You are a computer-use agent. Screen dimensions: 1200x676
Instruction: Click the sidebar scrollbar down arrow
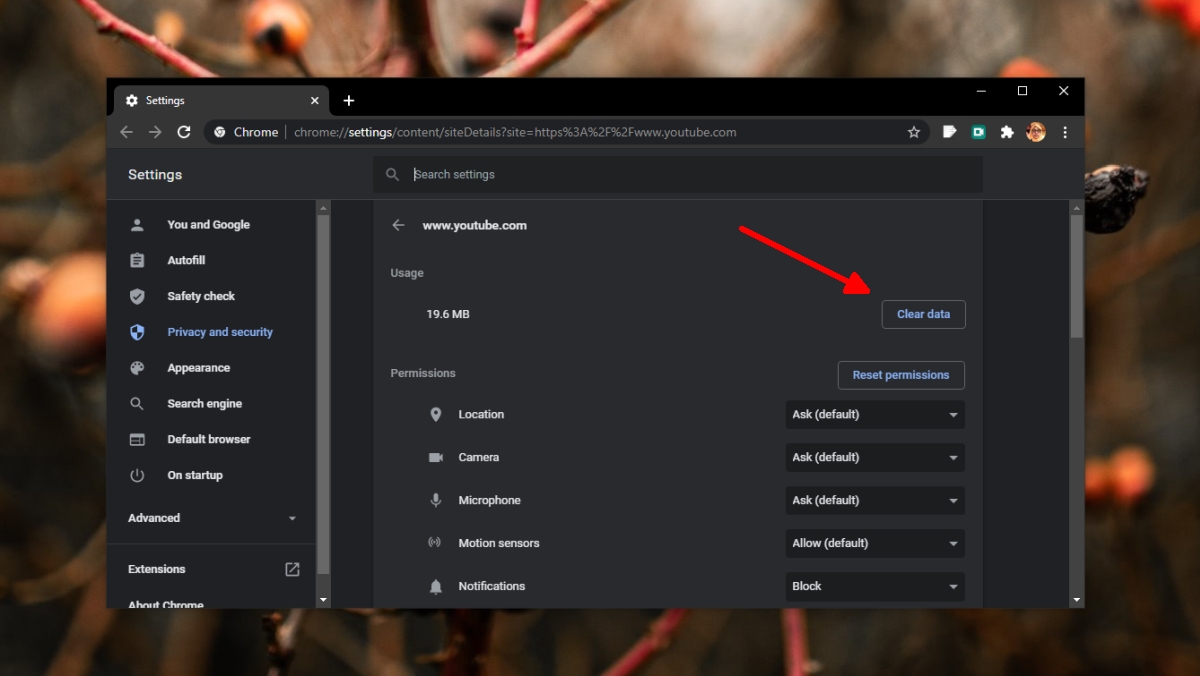click(x=322, y=599)
